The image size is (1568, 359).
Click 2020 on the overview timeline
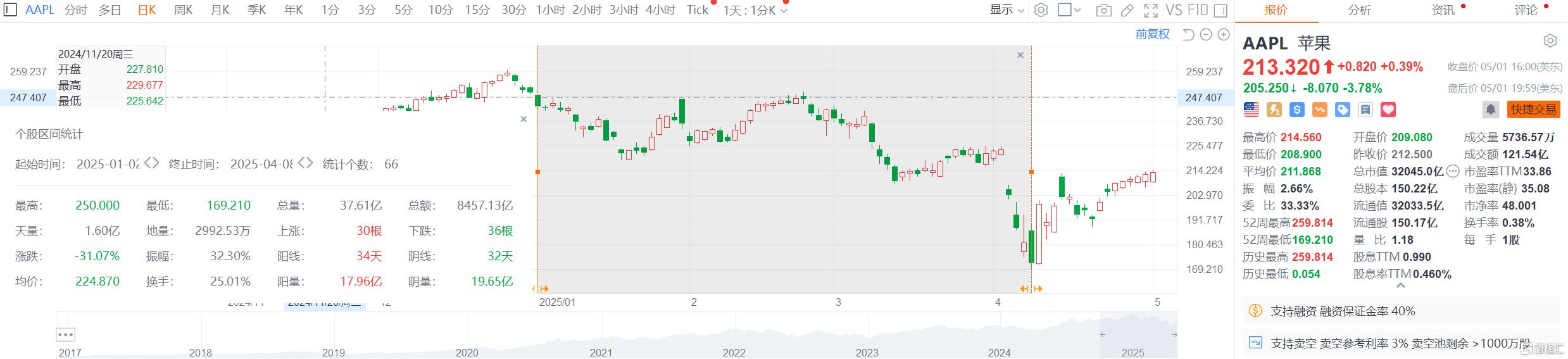[x=467, y=353]
